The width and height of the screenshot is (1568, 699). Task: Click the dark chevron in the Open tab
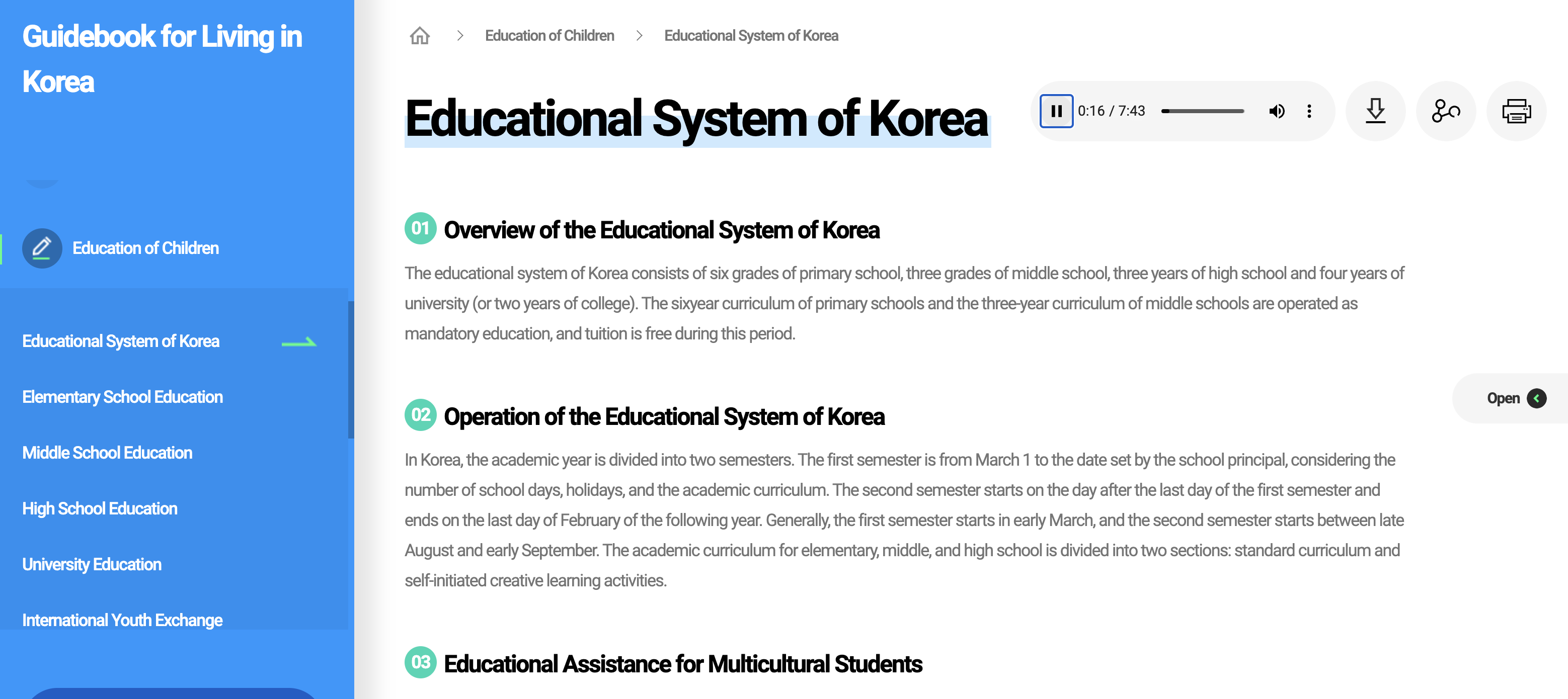(1536, 398)
